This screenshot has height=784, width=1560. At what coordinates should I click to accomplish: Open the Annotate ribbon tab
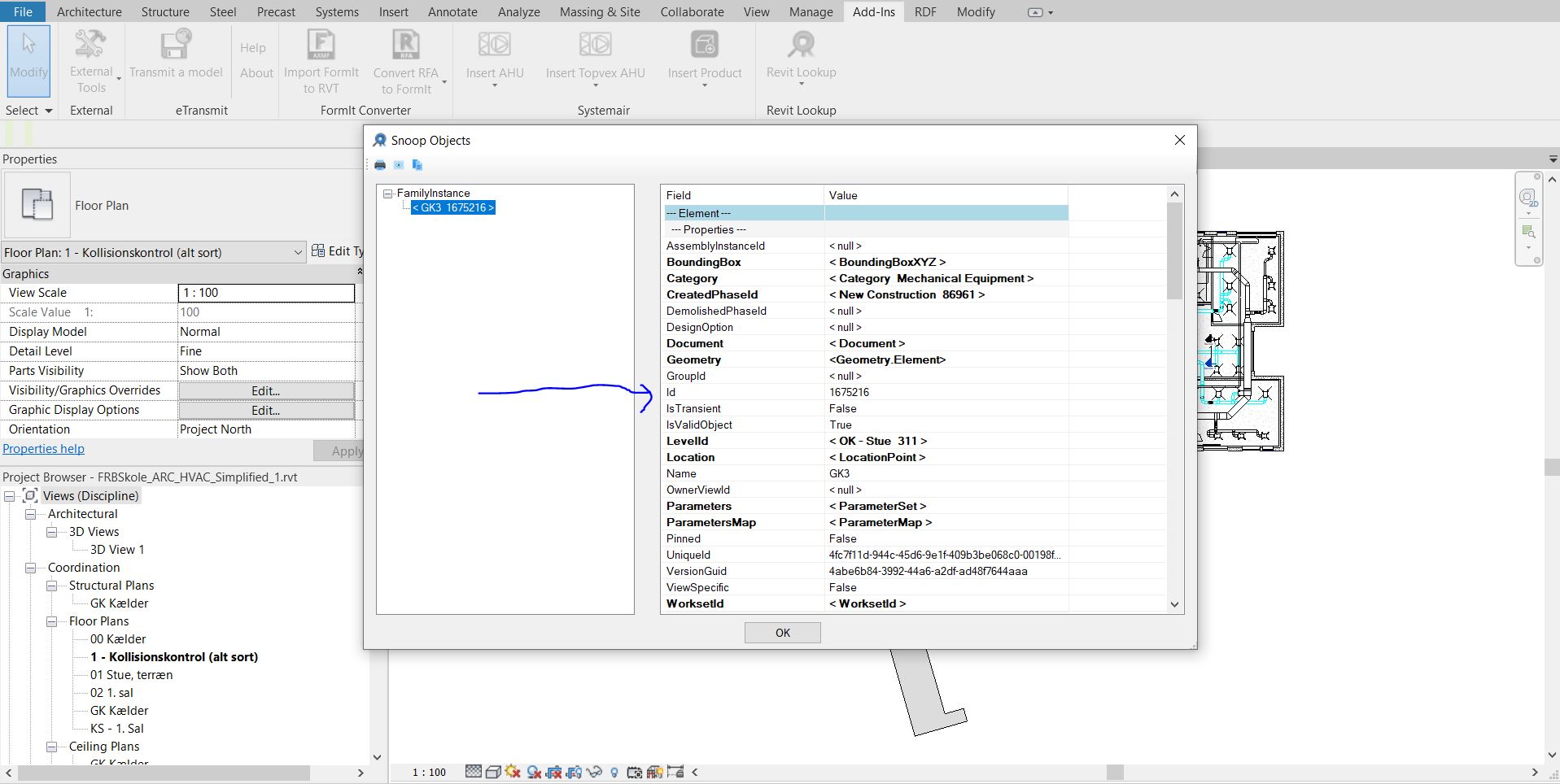click(x=452, y=11)
